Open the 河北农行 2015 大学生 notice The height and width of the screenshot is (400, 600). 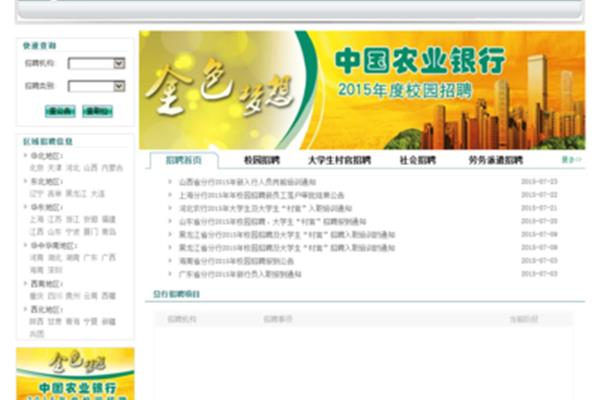[x=265, y=209]
